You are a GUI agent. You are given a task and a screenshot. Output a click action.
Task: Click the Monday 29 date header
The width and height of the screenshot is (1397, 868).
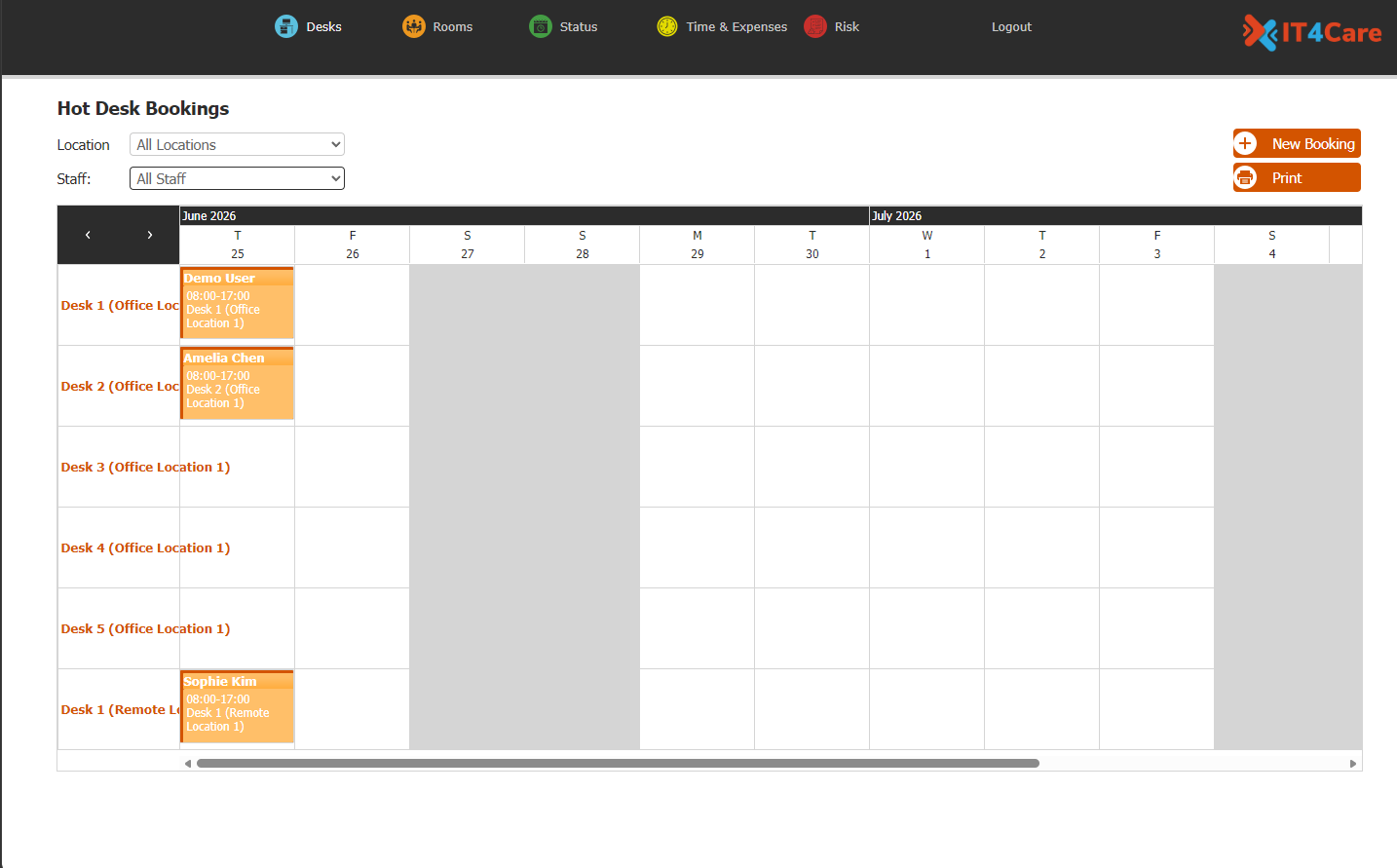click(x=698, y=245)
